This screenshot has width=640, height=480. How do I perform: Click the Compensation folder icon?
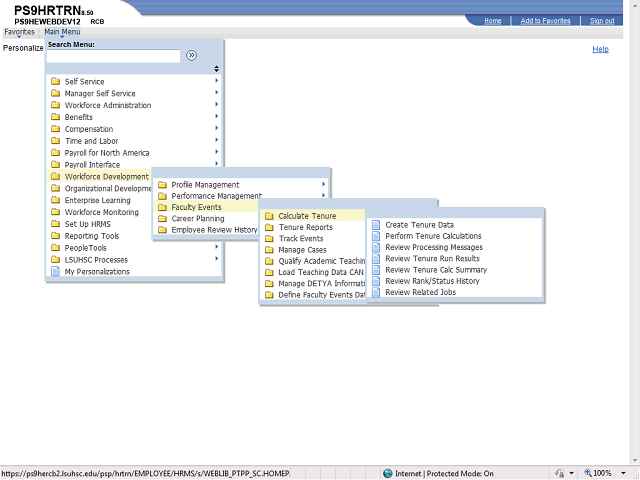point(56,129)
